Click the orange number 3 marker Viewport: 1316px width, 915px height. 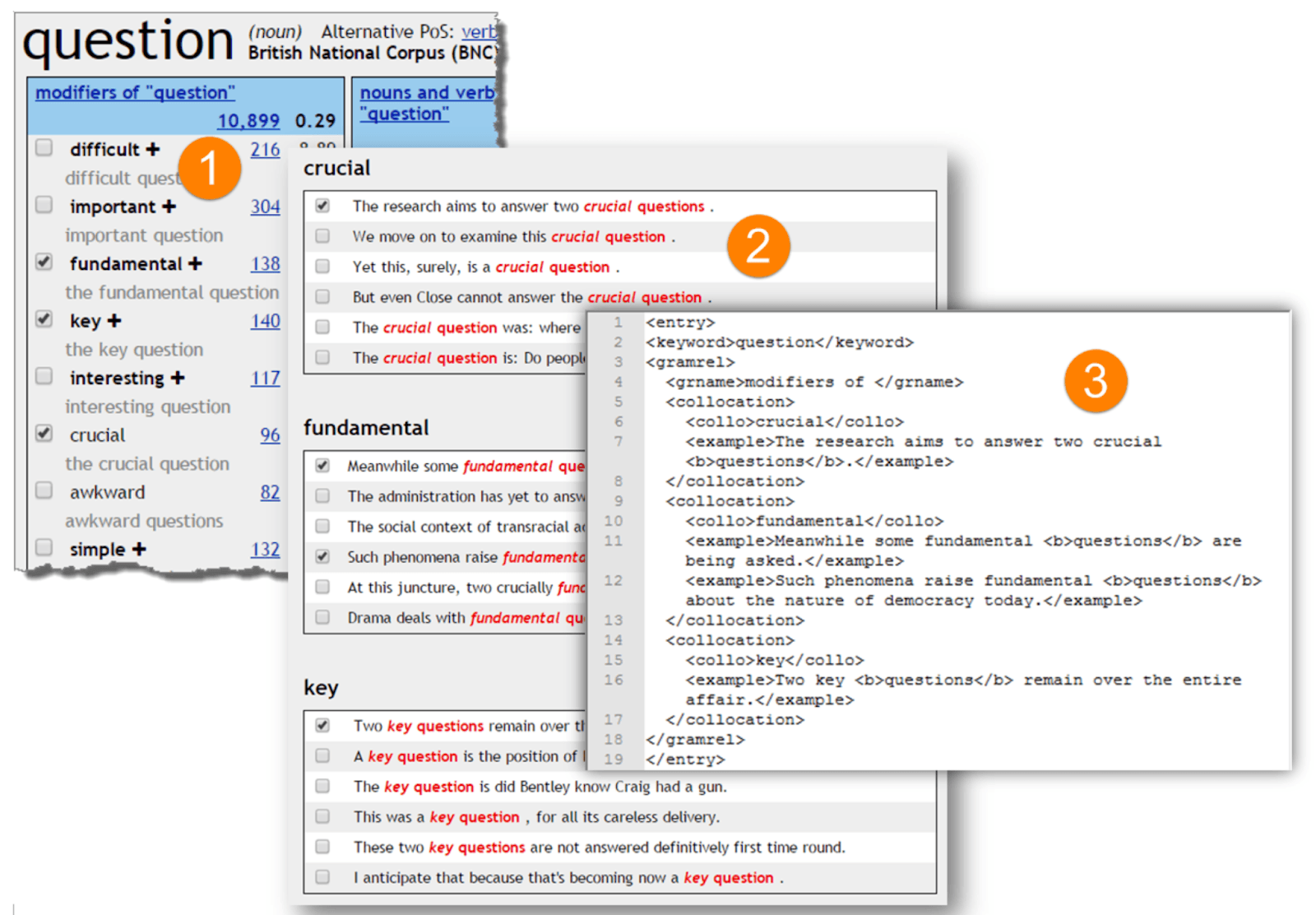(1095, 381)
